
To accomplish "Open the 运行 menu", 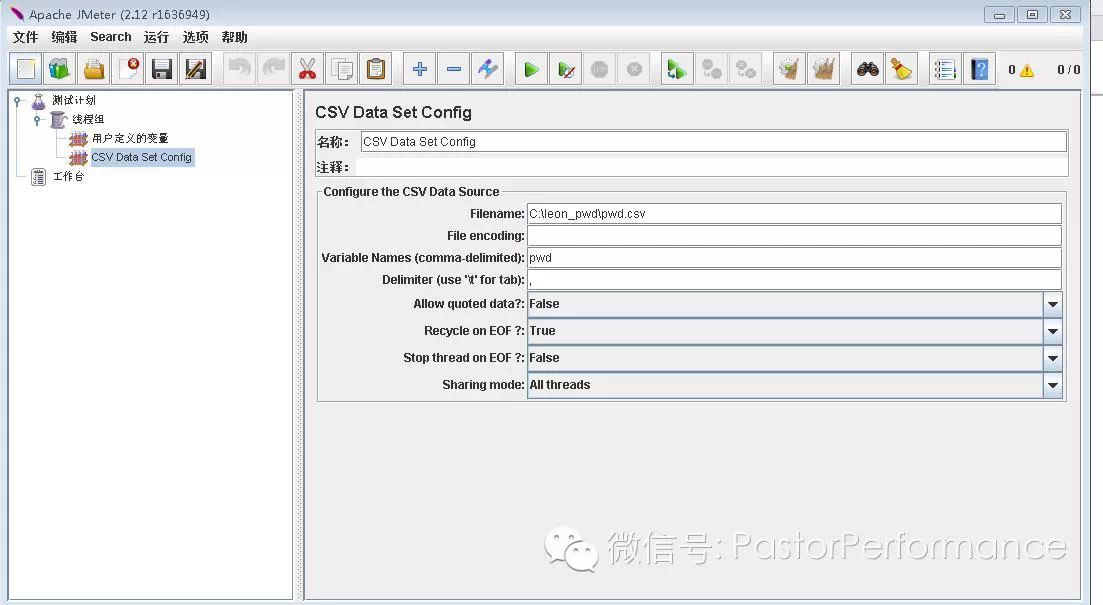I will 156,37.
